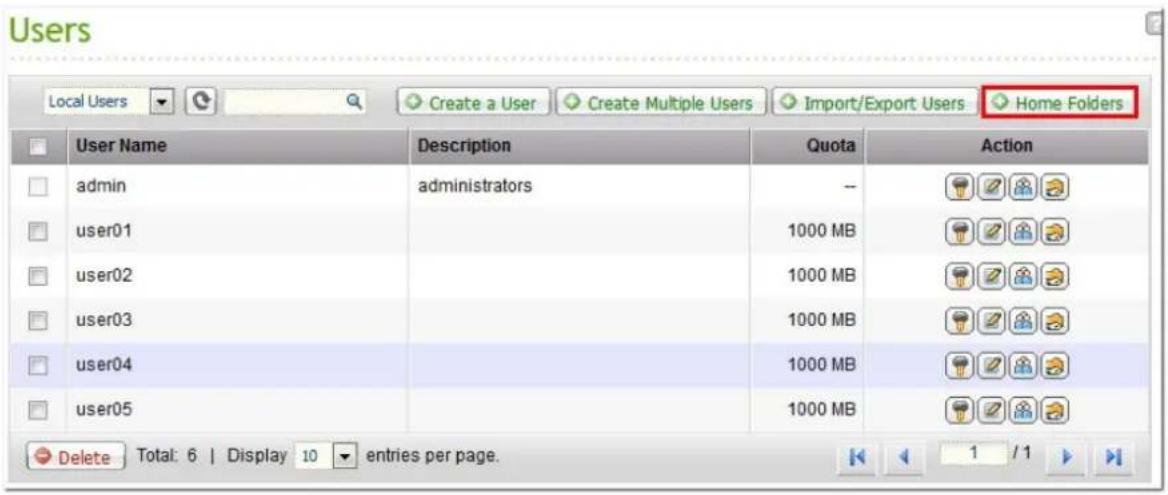This screenshot has width=1168, height=495.
Task: Open user groups icon for user01
Action: [1022, 231]
